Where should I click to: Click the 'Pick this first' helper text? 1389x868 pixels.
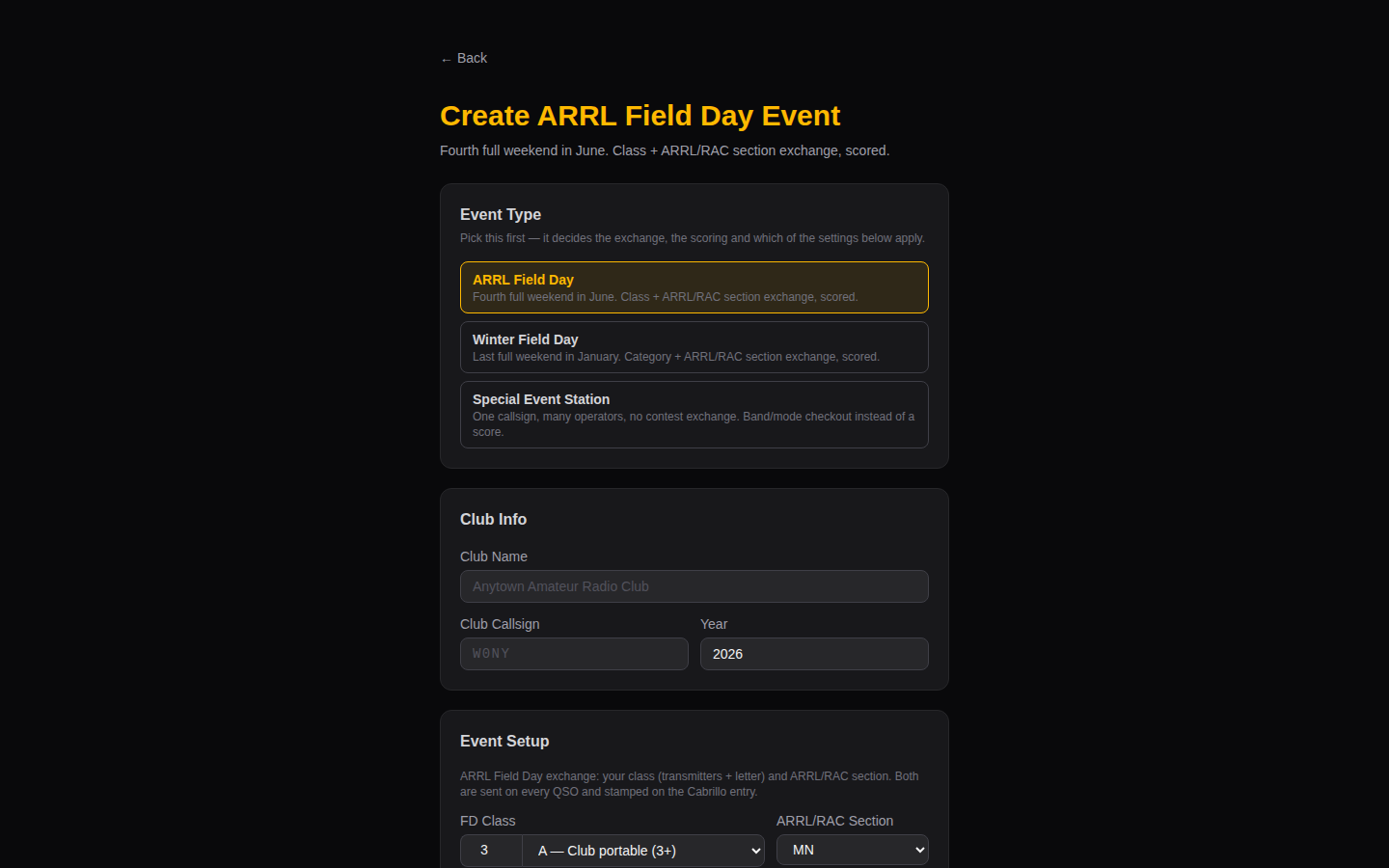(693, 238)
